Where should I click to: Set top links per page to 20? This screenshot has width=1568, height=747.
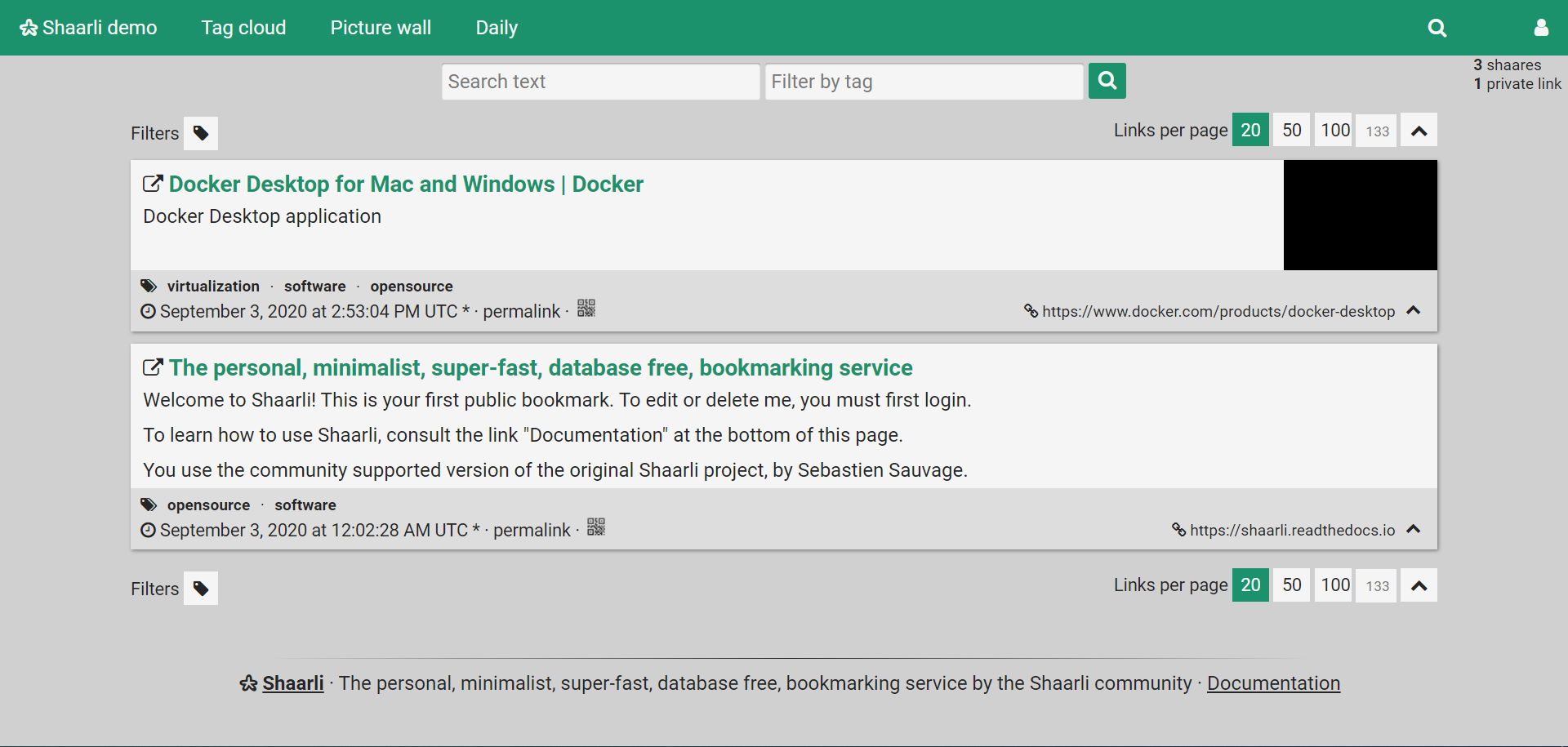tap(1250, 130)
